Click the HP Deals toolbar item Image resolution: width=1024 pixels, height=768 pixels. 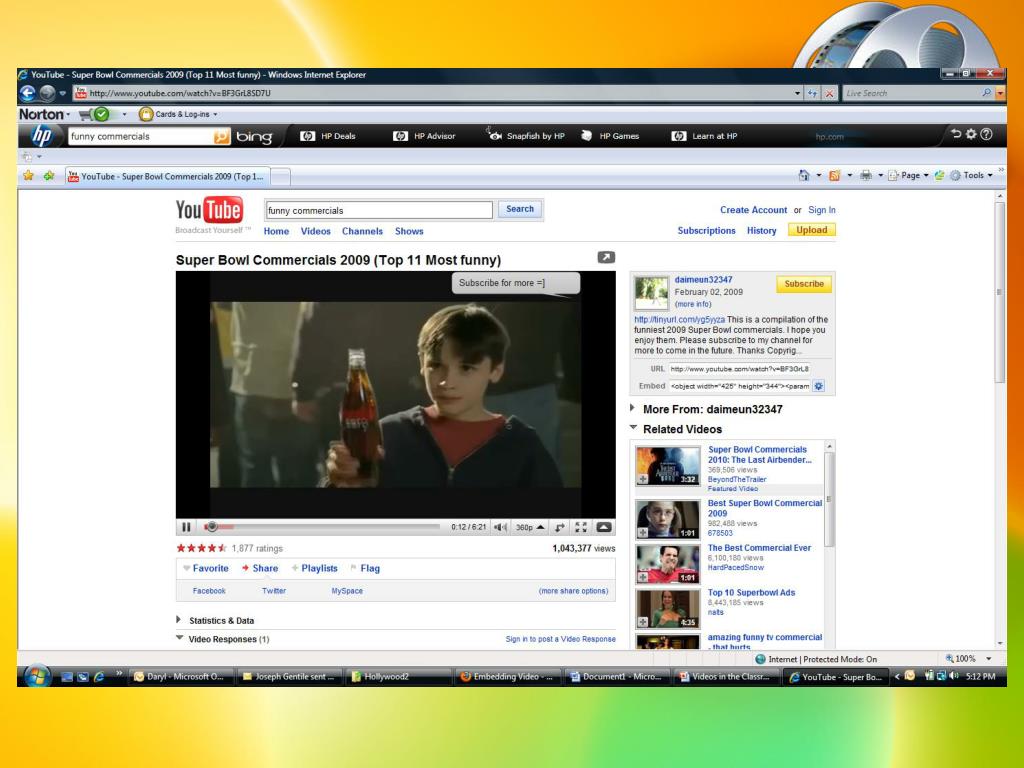pyautogui.click(x=328, y=136)
